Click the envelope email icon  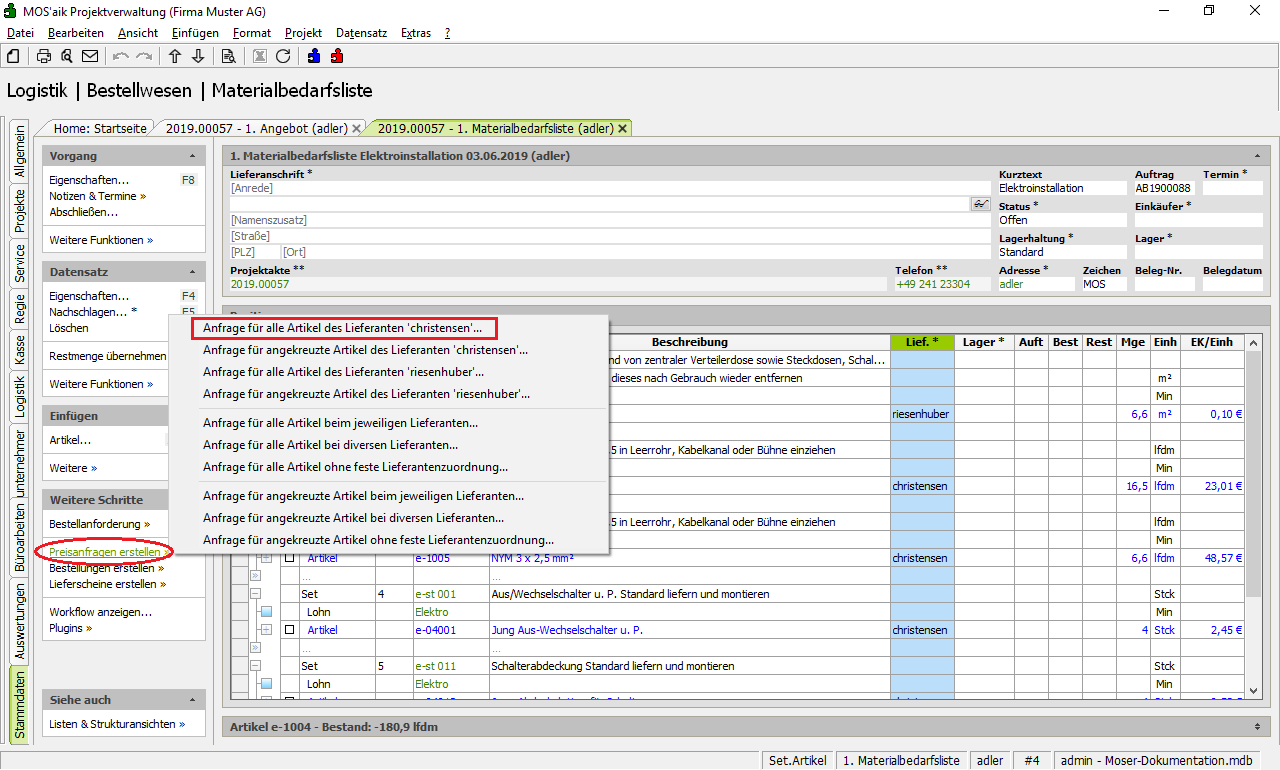90,56
